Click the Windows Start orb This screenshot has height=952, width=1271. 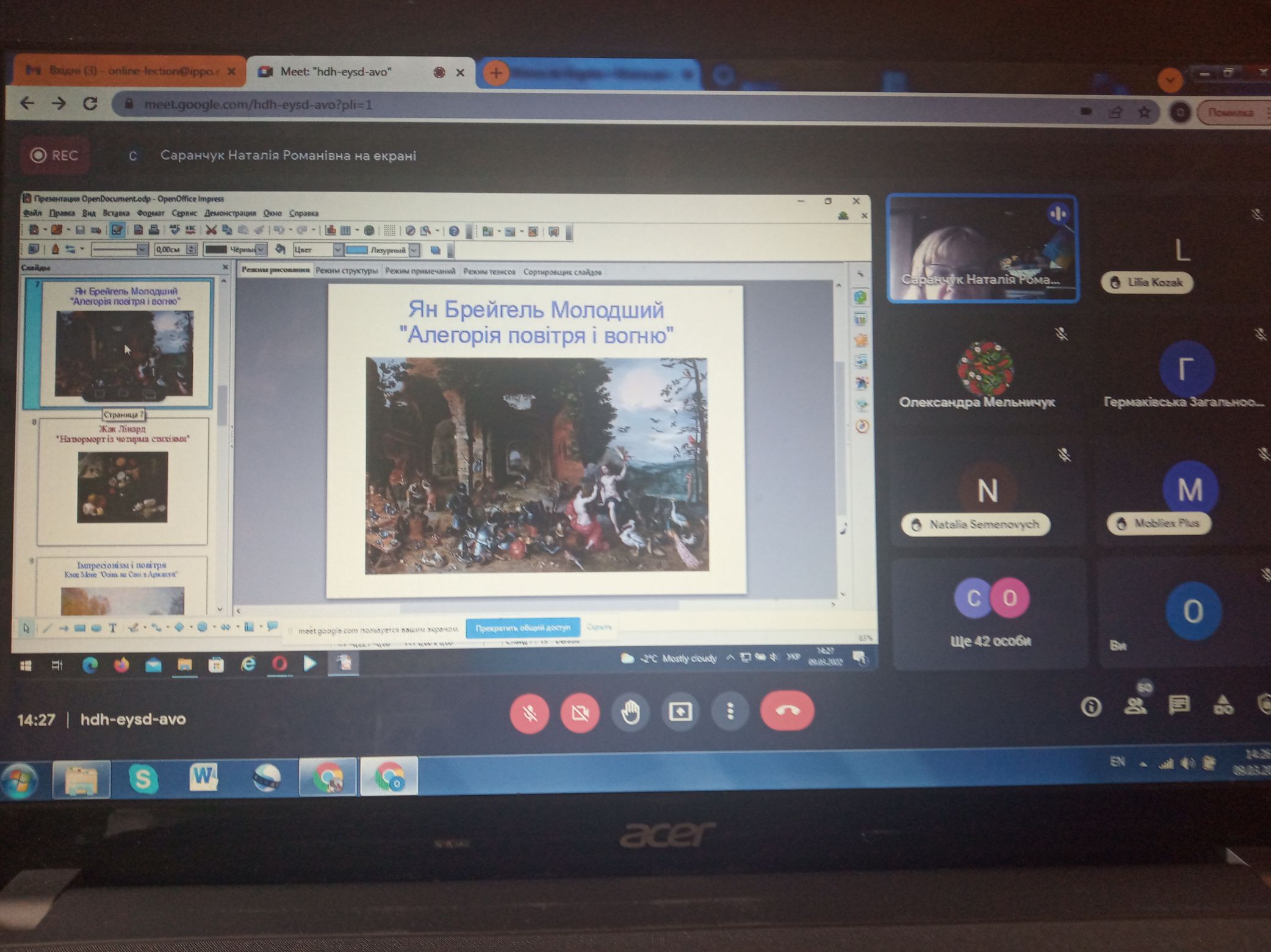click(20, 780)
